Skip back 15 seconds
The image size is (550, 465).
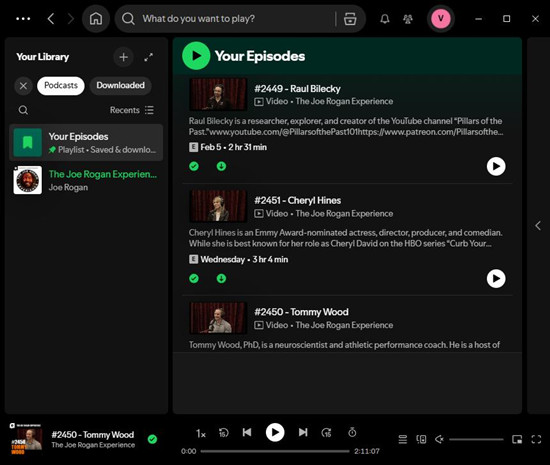(223, 433)
